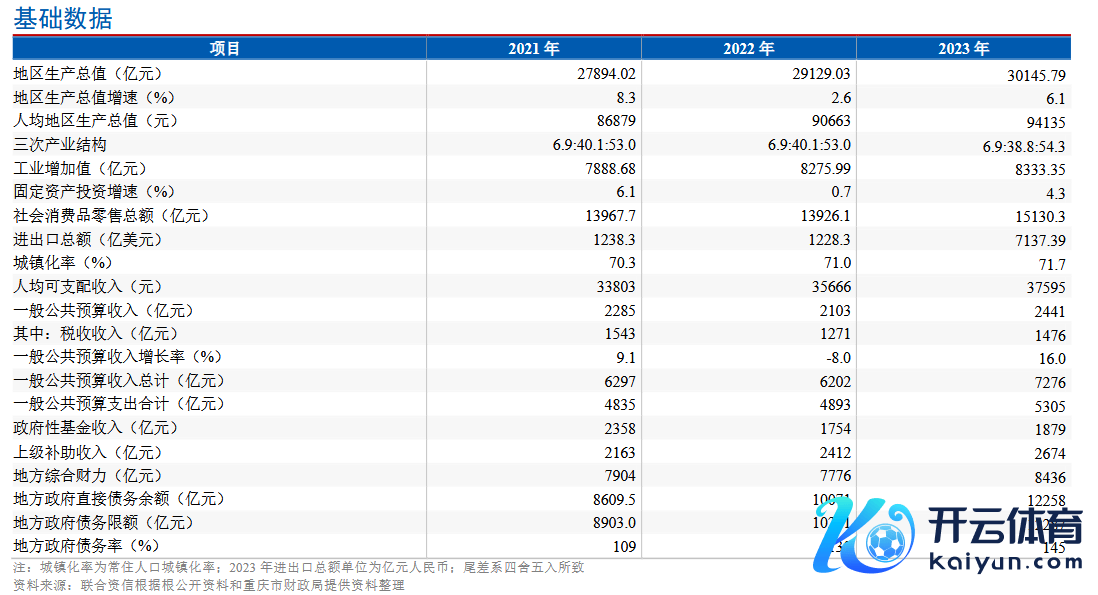The image size is (1098, 595).
Task: Click the 基础数据 section title
Action: pyautogui.click(x=63, y=18)
